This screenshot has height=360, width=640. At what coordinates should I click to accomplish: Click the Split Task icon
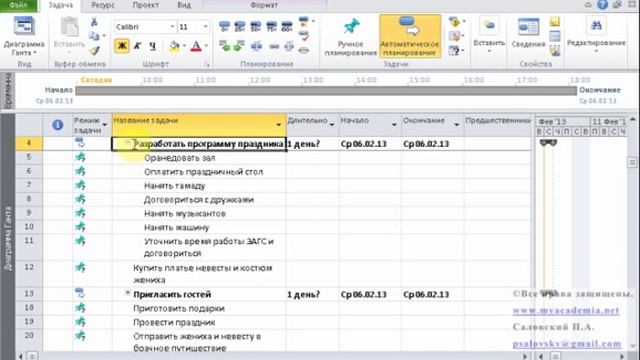(x=256, y=46)
